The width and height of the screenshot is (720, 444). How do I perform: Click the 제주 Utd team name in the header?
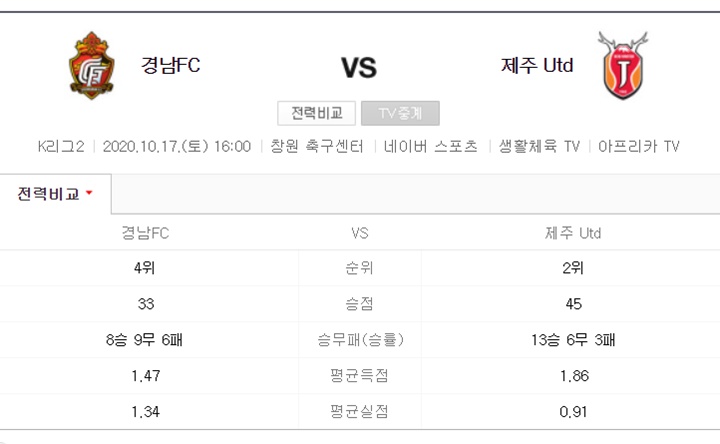tap(537, 65)
